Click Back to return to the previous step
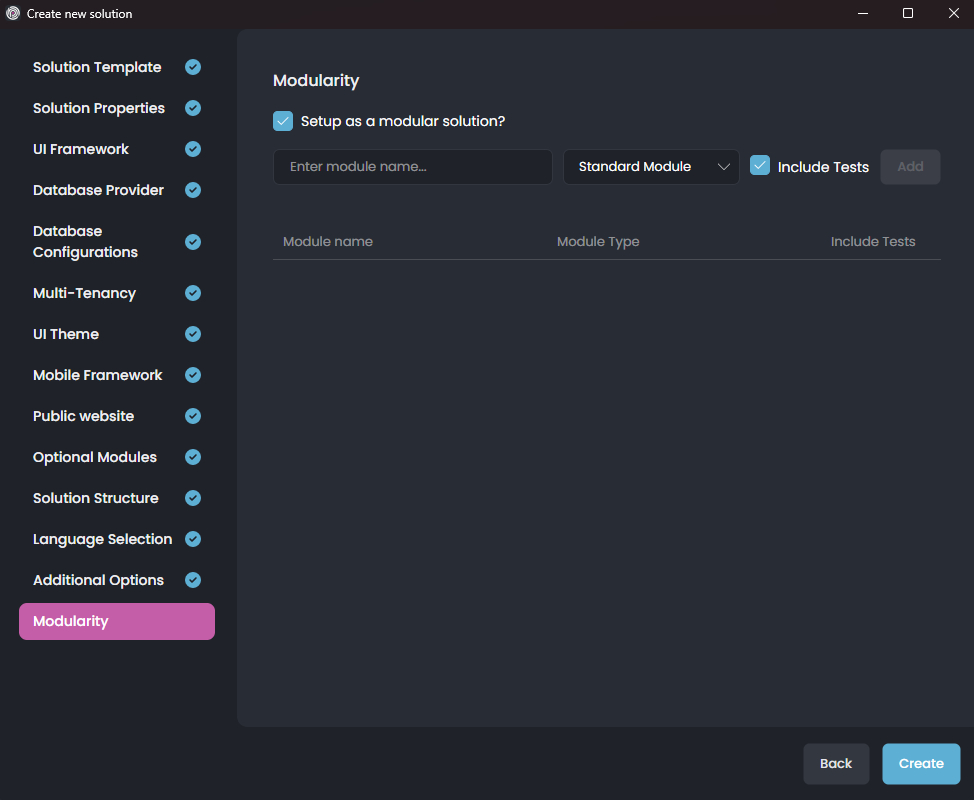This screenshot has width=974, height=800. [836, 763]
